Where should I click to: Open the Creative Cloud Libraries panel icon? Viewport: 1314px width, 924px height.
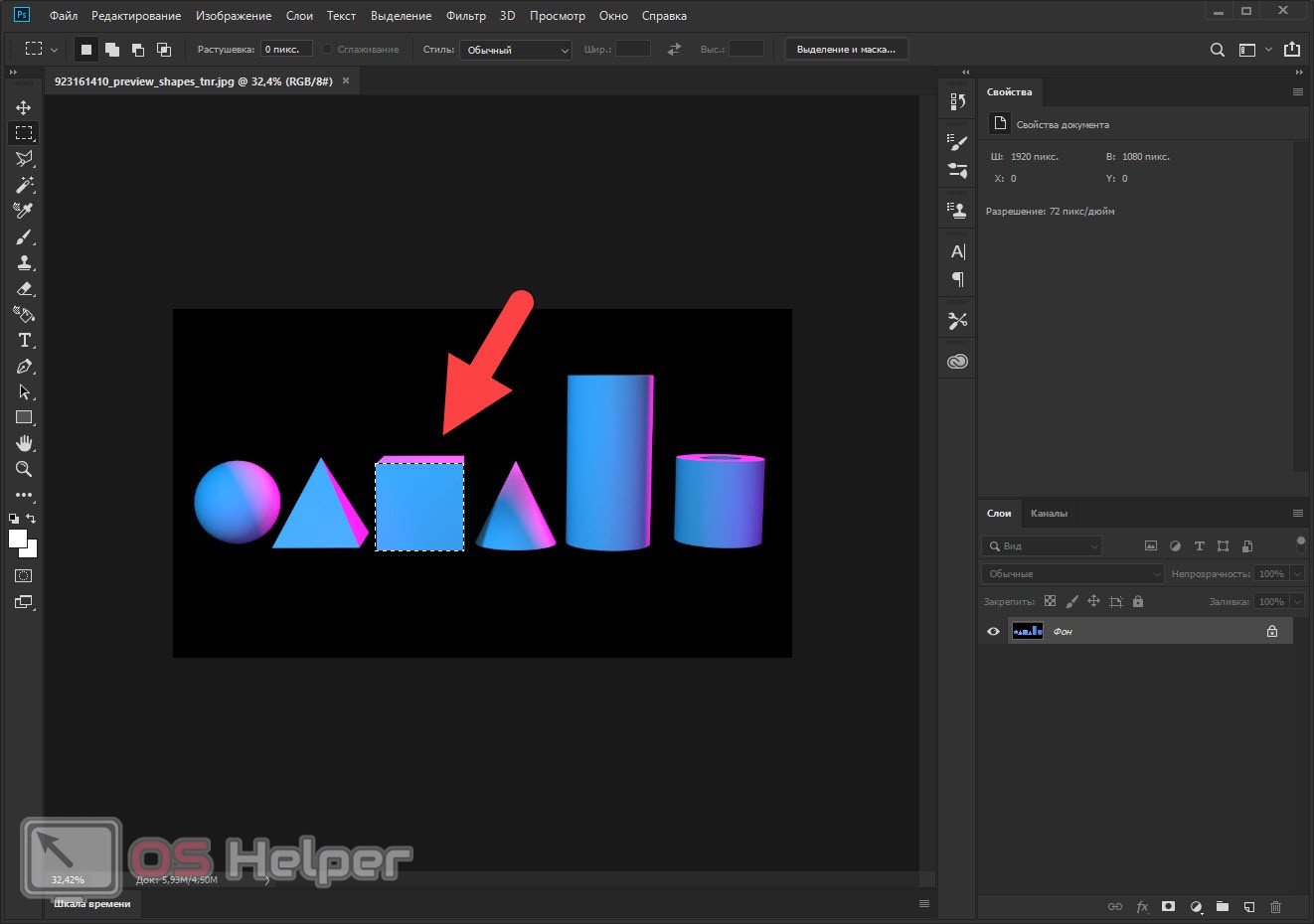coord(957,362)
